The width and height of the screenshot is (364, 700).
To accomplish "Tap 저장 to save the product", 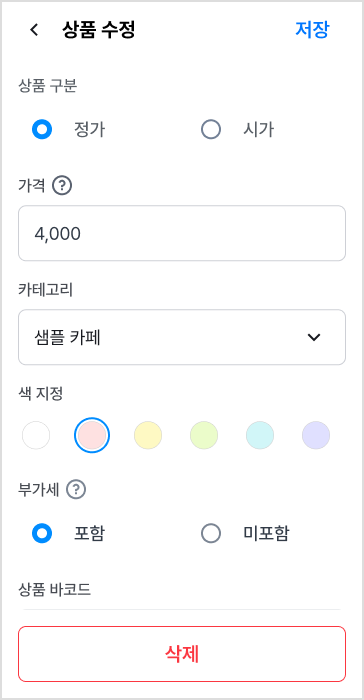I will click(x=312, y=29).
